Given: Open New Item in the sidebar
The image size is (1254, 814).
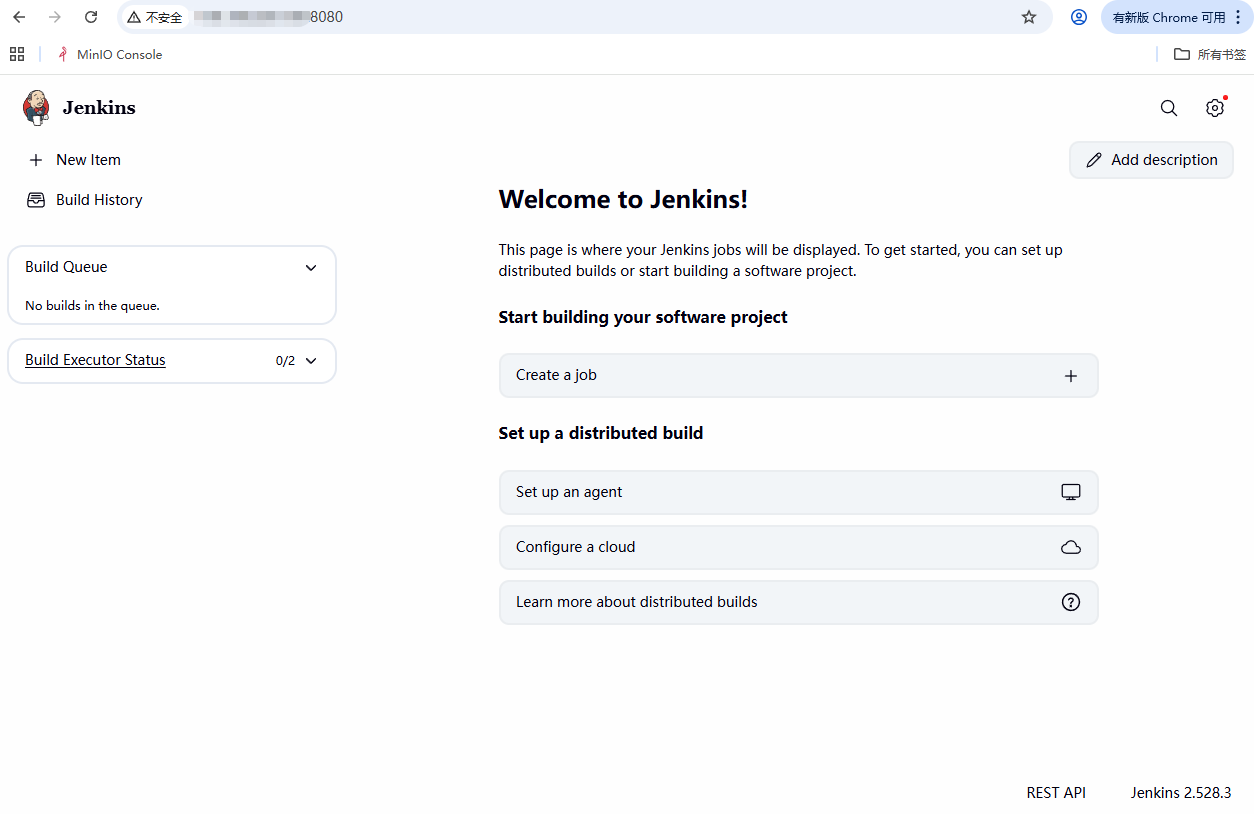Looking at the screenshot, I should (75, 160).
